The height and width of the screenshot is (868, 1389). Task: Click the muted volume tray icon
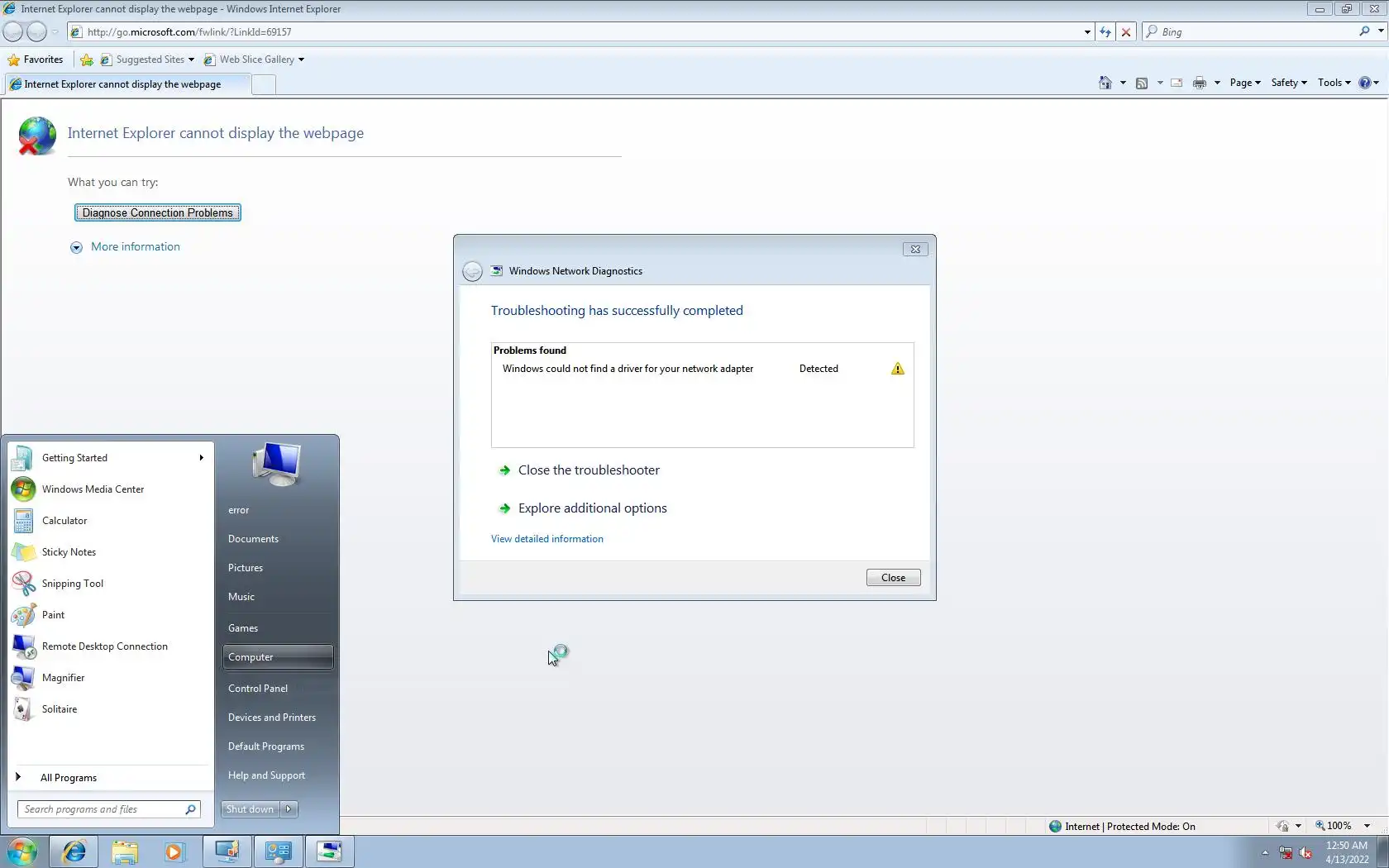point(1306,852)
